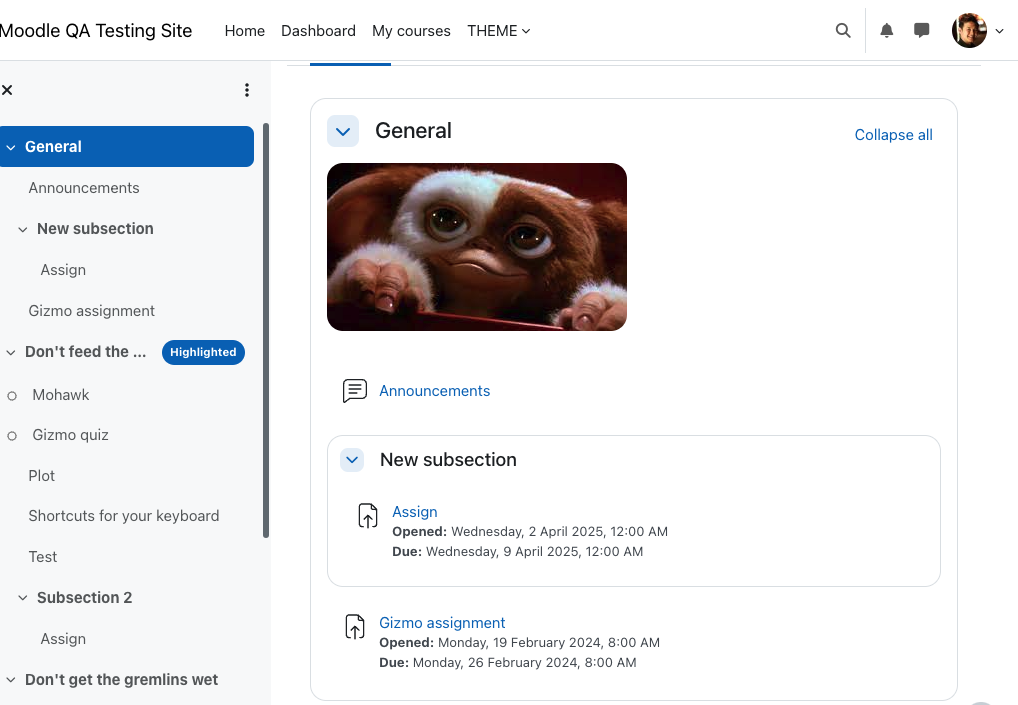Click the Due Monday, 26 February 2024 text
The height and width of the screenshot is (705, 1018).
(x=508, y=663)
